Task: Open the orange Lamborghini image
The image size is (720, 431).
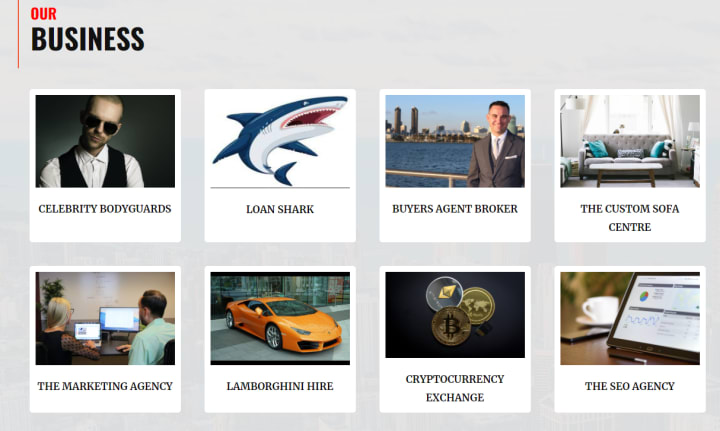Action: (280, 319)
